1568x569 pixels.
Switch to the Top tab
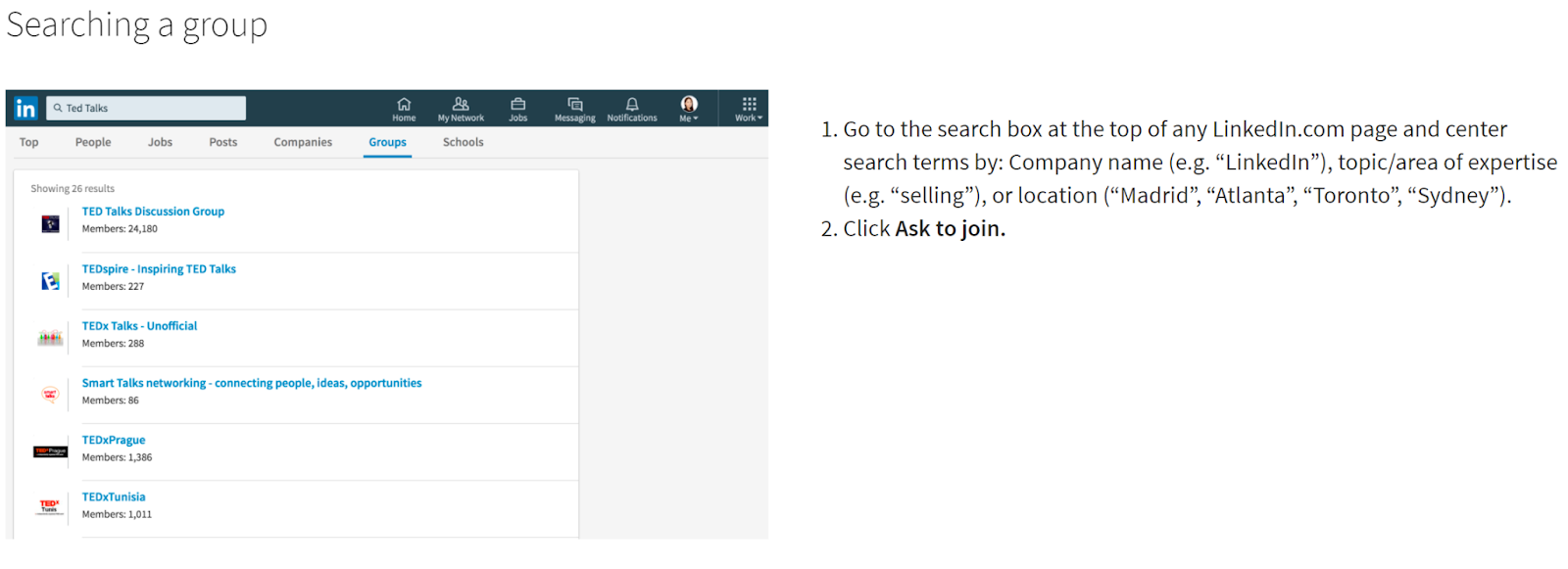pos(29,142)
